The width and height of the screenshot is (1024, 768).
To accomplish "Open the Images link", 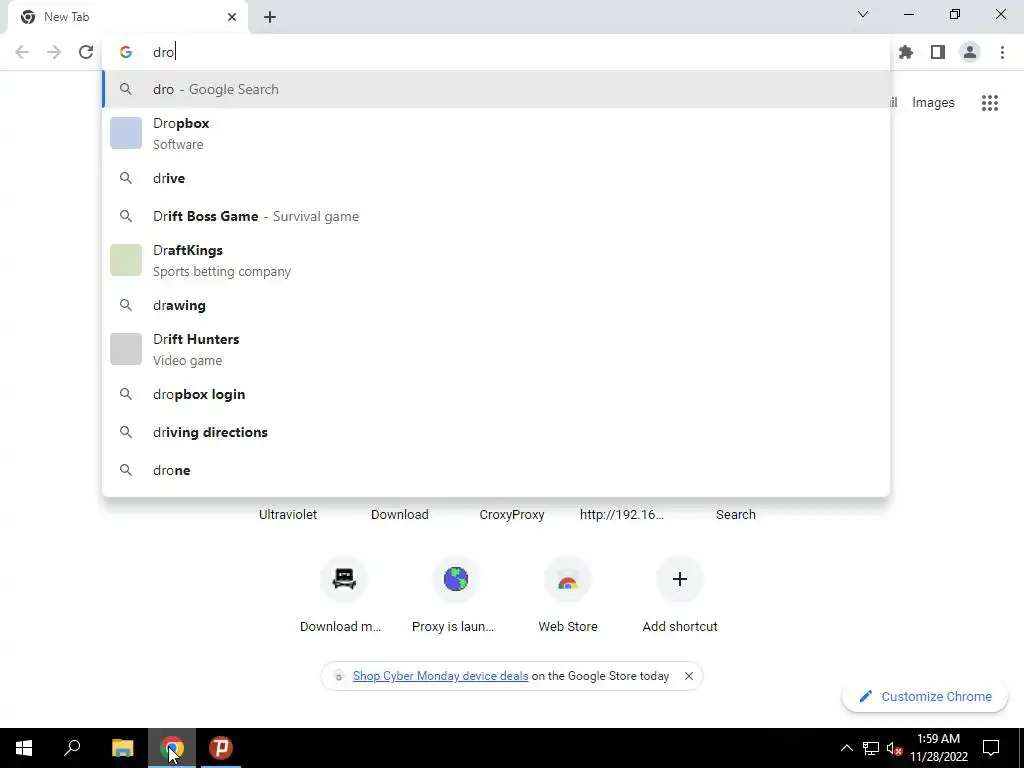I will pyautogui.click(x=933, y=103).
